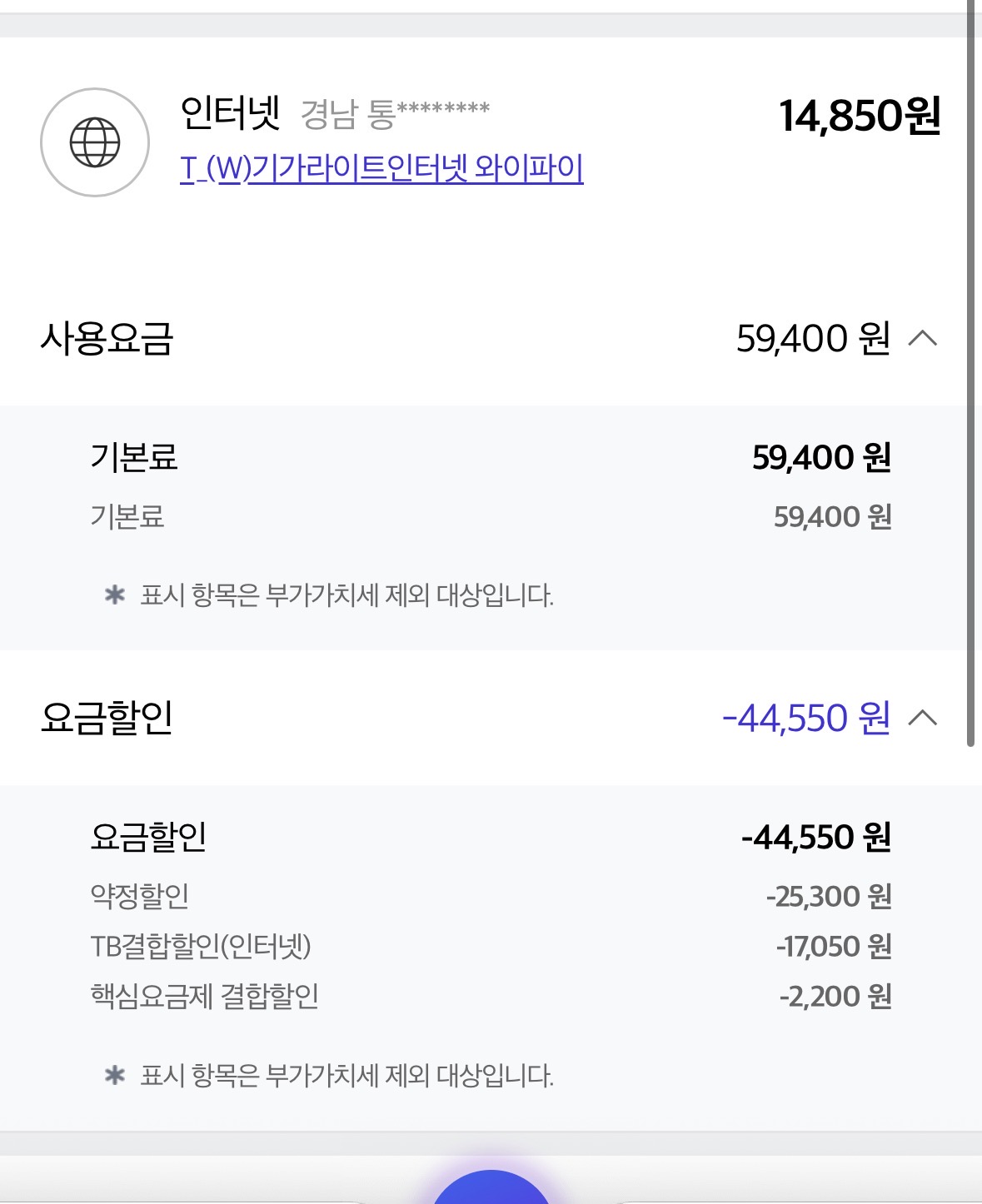Open the T_(W)기가라이트인터넷 와이파이 plan link
Viewport: 982px width, 1204px height.
tap(381, 168)
